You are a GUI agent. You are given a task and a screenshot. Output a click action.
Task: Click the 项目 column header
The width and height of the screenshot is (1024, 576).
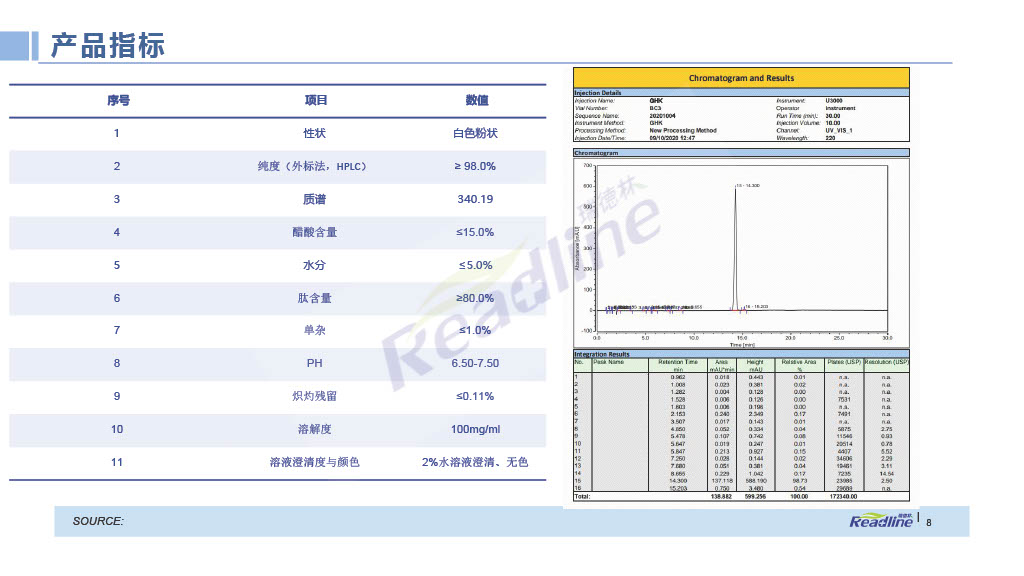click(x=316, y=100)
